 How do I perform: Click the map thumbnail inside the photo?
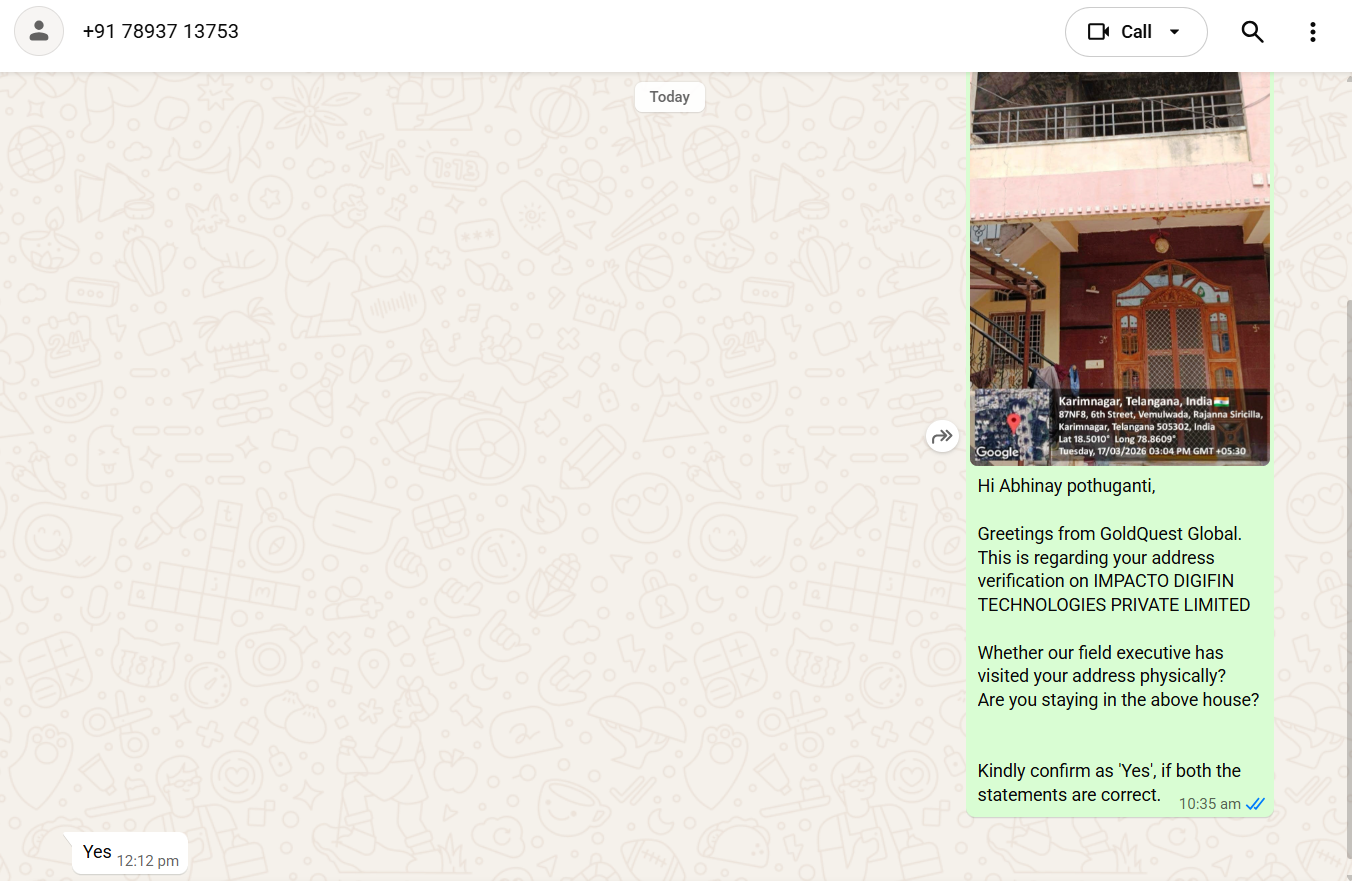[1012, 426]
